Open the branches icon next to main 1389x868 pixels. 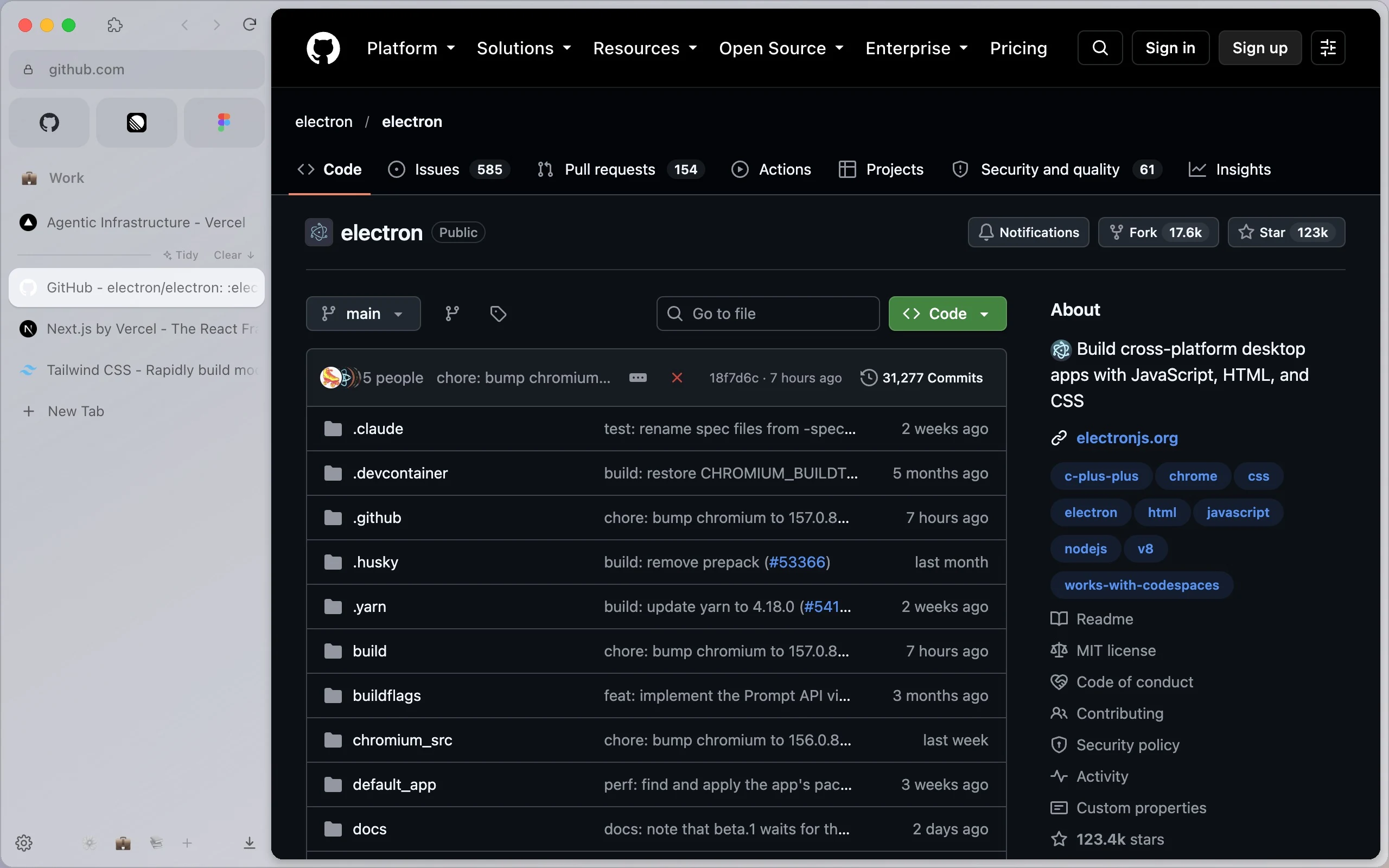coord(453,314)
